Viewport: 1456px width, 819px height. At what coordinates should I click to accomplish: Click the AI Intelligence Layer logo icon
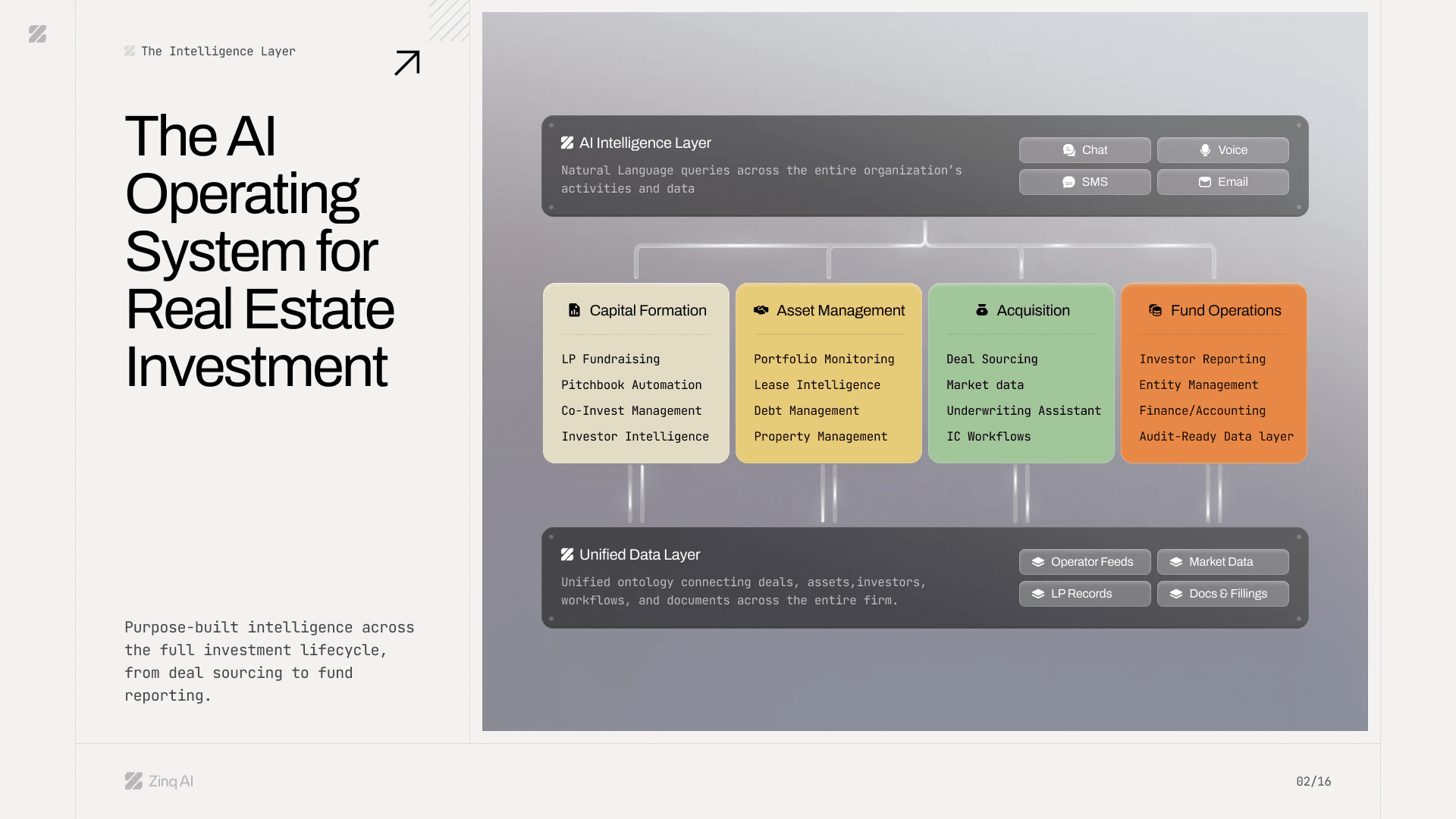[x=567, y=143]
